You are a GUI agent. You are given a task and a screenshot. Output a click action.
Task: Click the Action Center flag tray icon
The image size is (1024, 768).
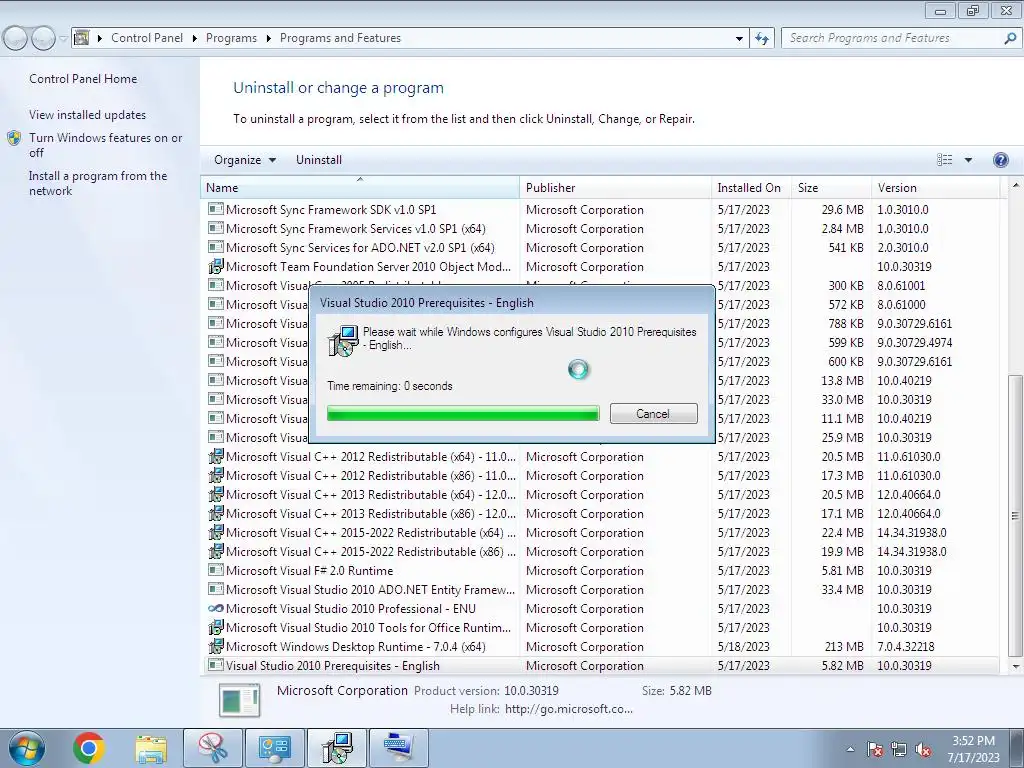coord(875,749)
